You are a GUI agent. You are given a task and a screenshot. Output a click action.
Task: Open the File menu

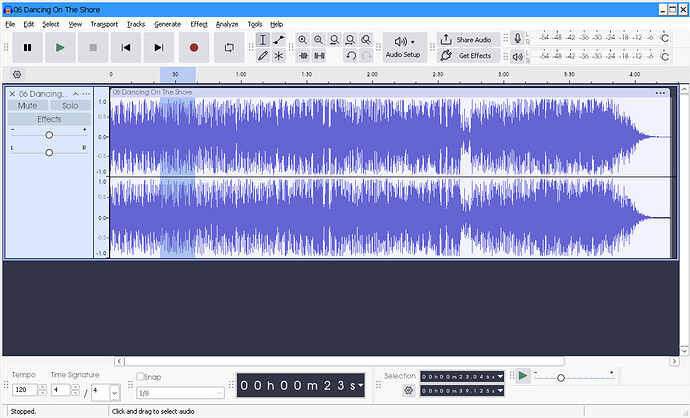pos(10,24)
